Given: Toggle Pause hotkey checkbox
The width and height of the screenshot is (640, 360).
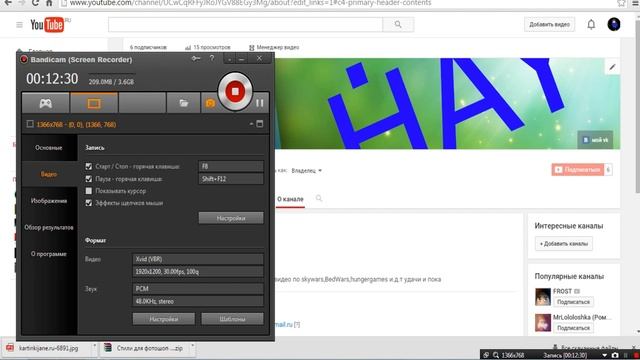Looking at the screenshot, I should 89,179.
